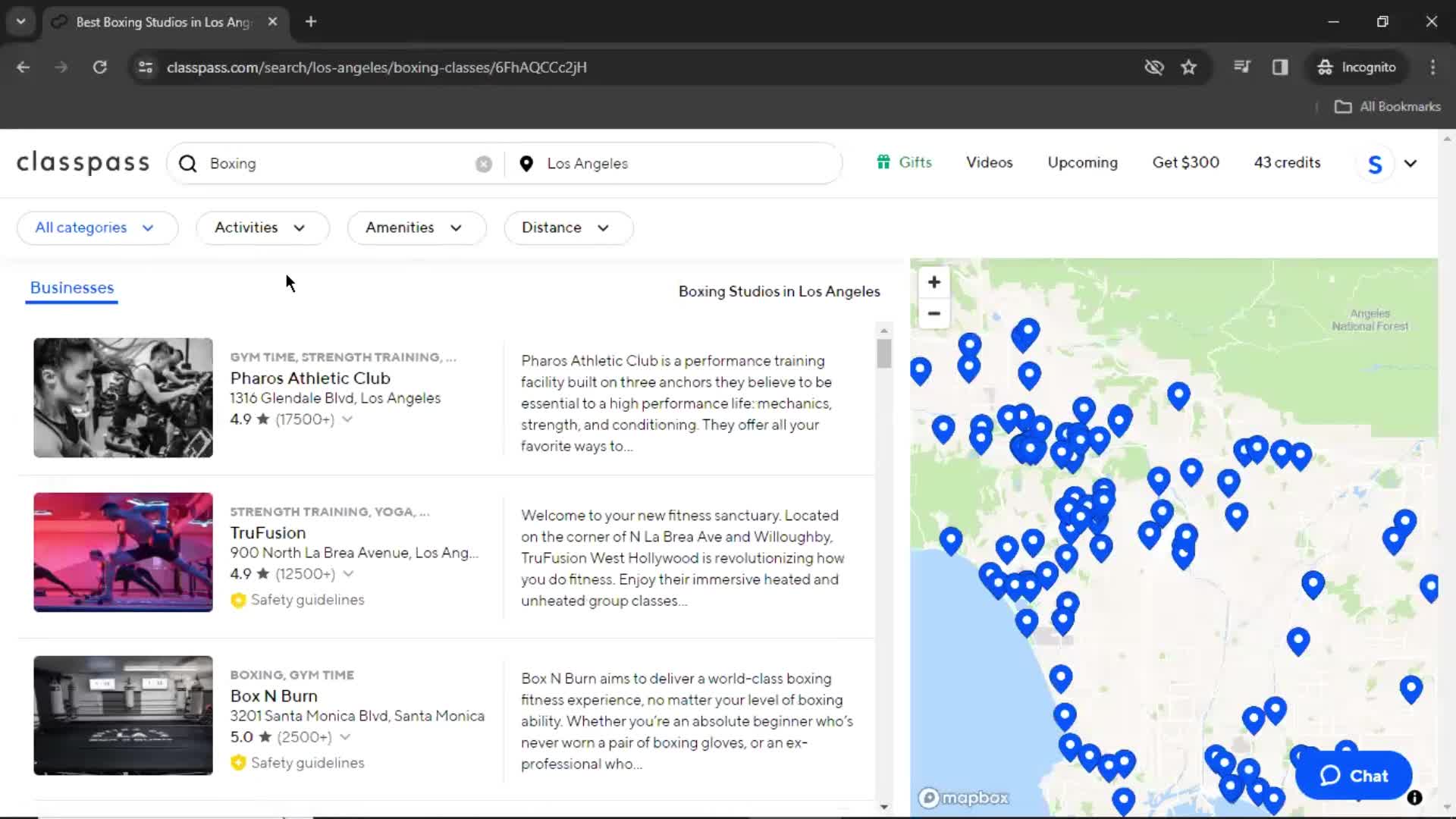Screen dimensions: 1456x819
Task: Click the Videos navigation menu item
Action: (x=988, y=162)
